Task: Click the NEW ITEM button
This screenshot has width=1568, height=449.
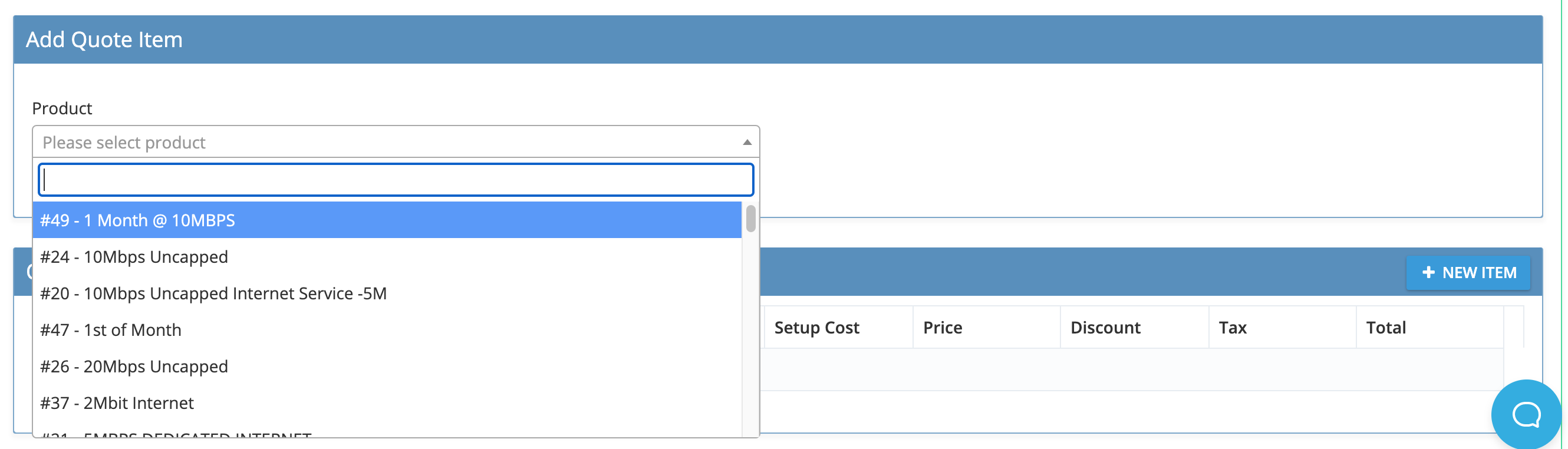Action: click(x=1468, y=273)
